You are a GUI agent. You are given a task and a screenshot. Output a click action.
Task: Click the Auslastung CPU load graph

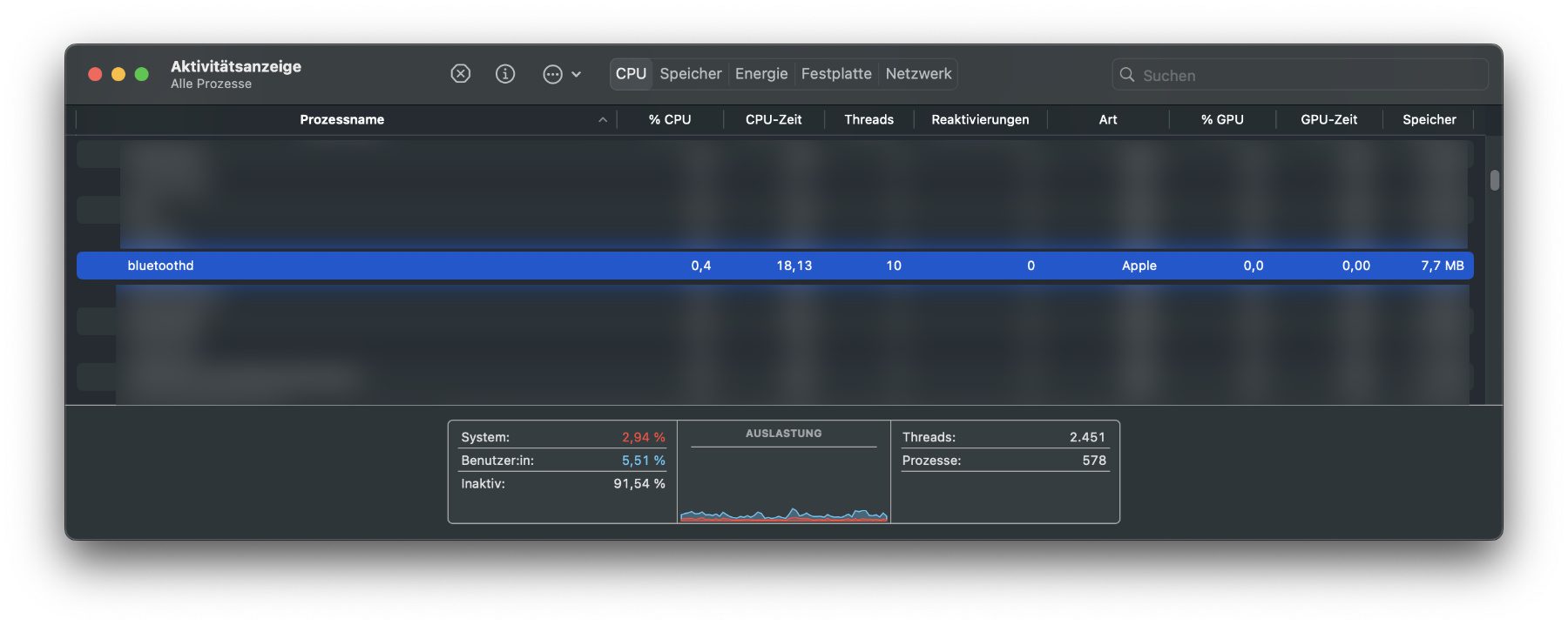pos(783,488)
